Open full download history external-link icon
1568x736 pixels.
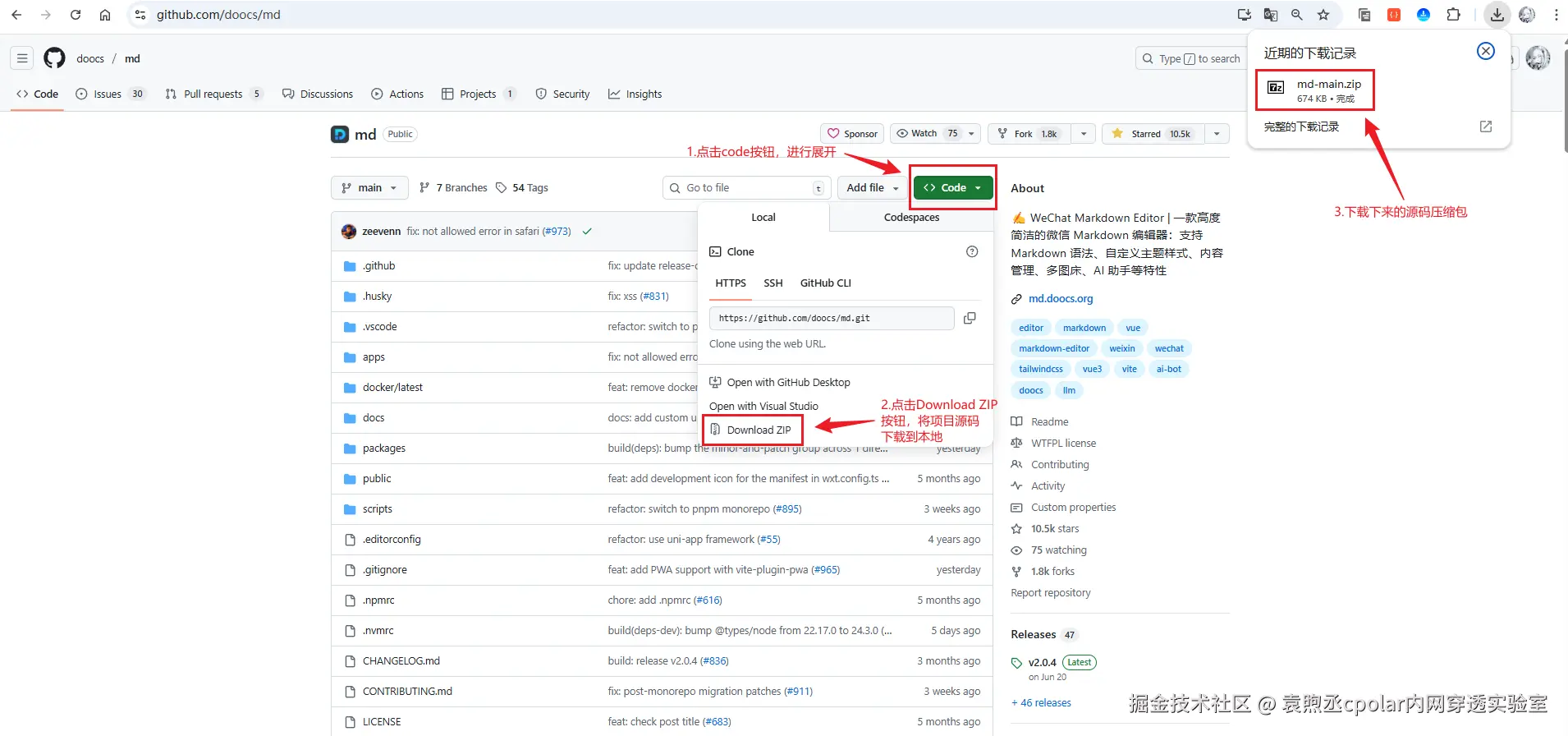[1486, 126]
